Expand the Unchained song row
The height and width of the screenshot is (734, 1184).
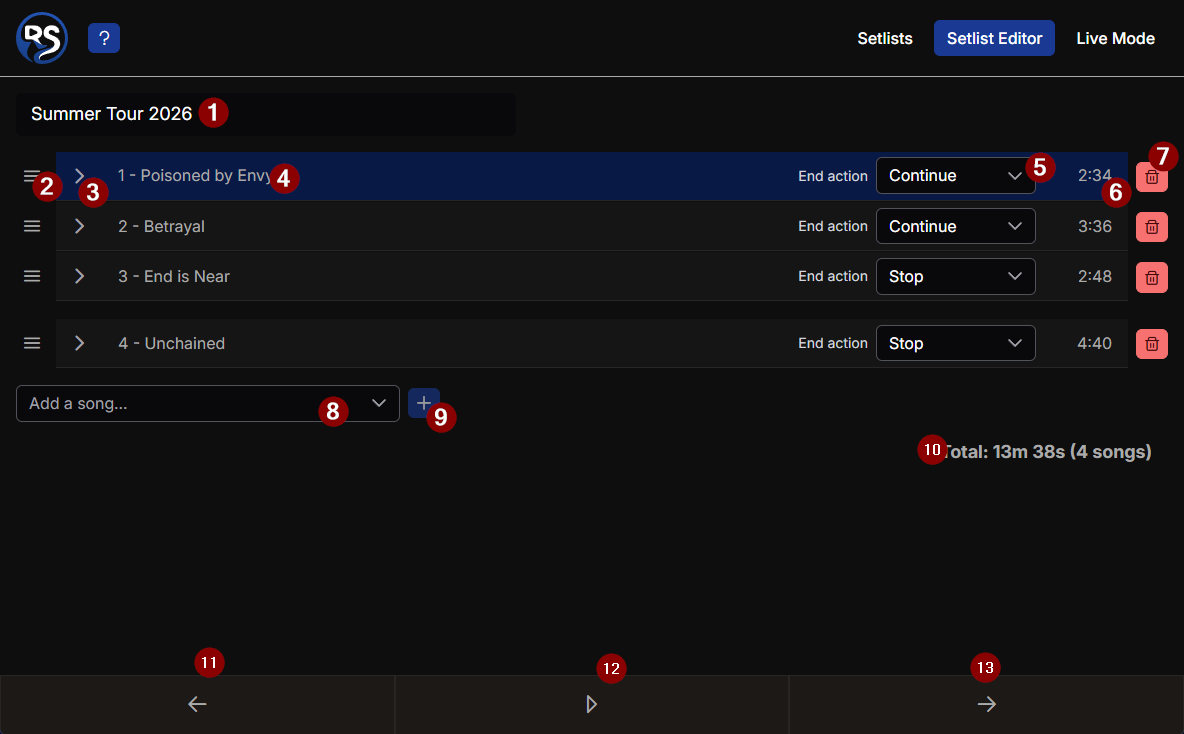click(79, 343)
